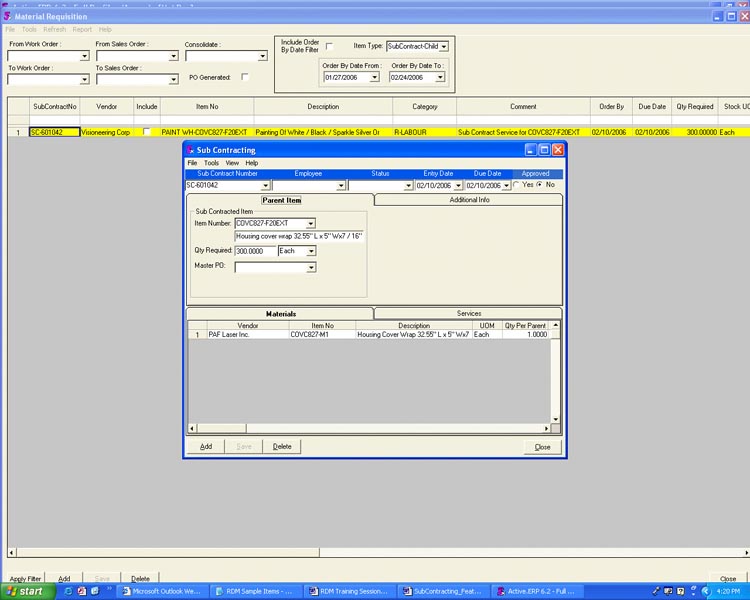
Task: Click the Material Requisition window icon
Action: [x=7, y=17]
